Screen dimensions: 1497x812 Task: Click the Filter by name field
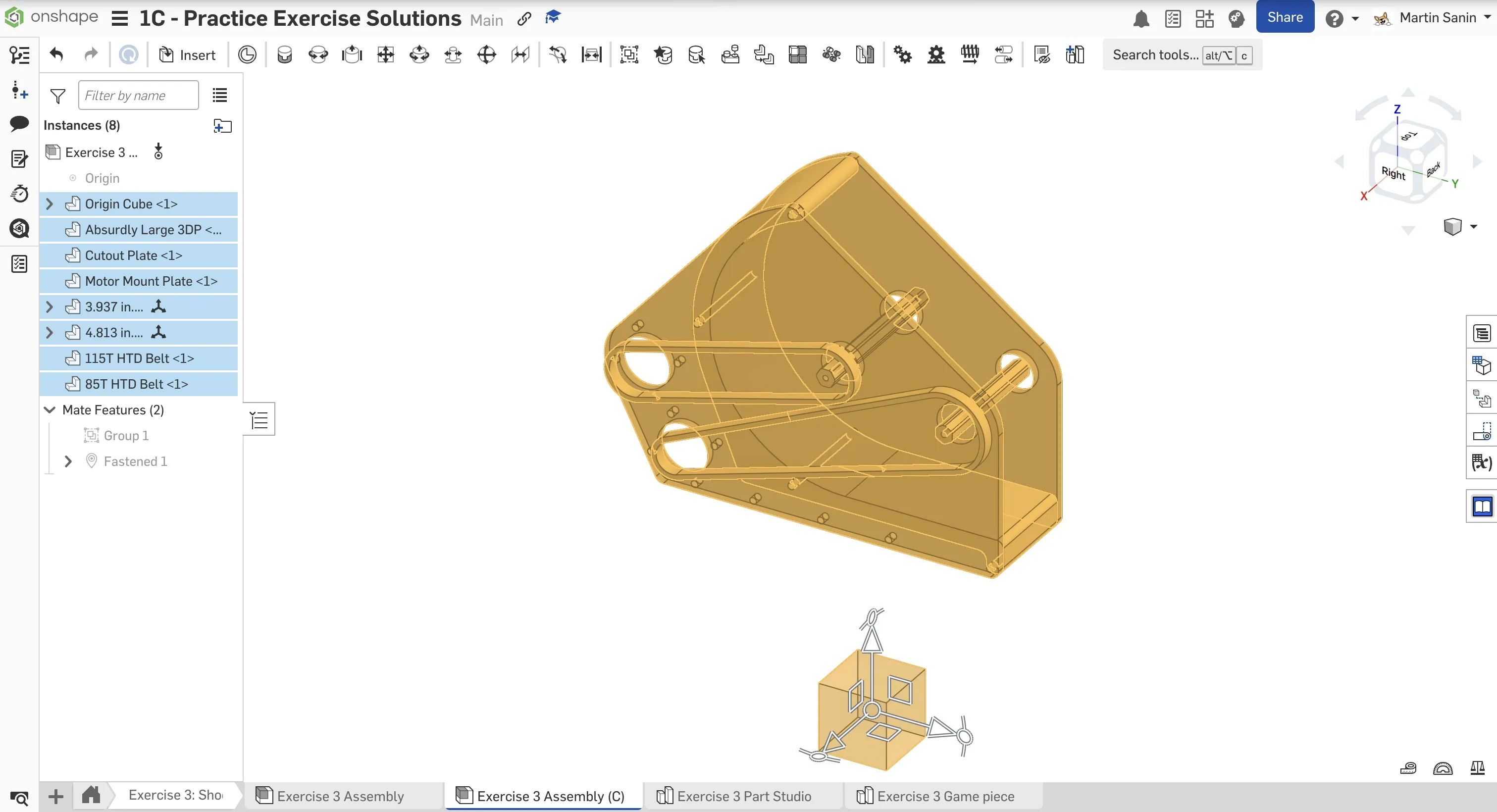pyautogui.click(x=138, y=96)
